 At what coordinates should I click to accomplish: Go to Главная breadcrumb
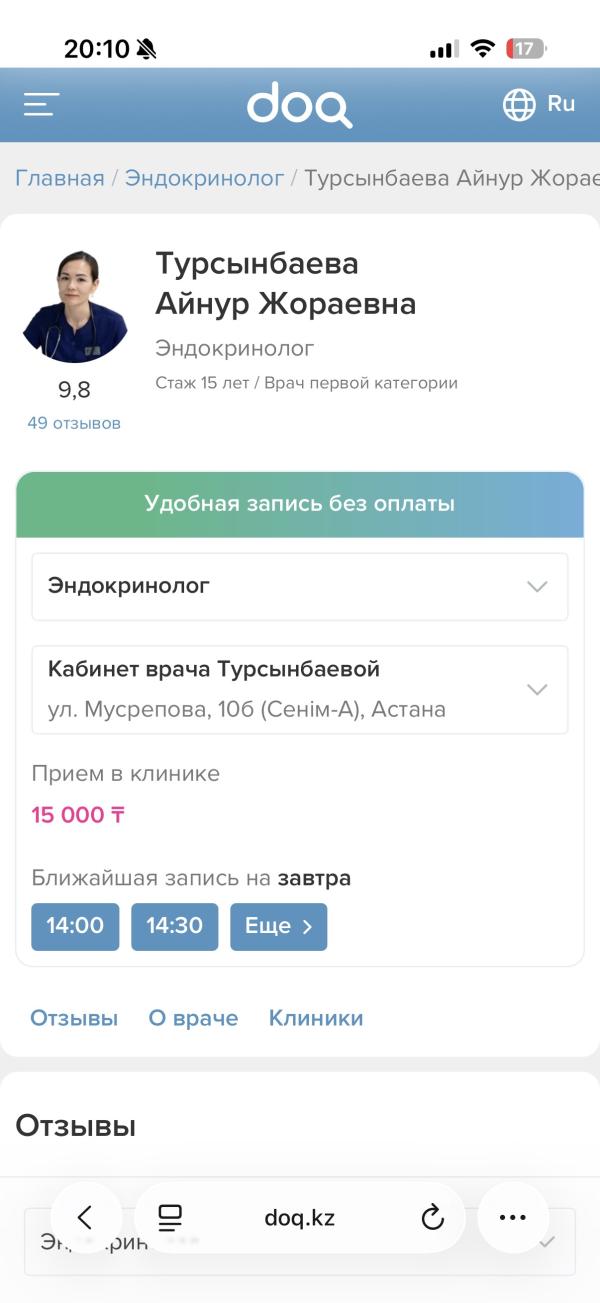(60, 178)
